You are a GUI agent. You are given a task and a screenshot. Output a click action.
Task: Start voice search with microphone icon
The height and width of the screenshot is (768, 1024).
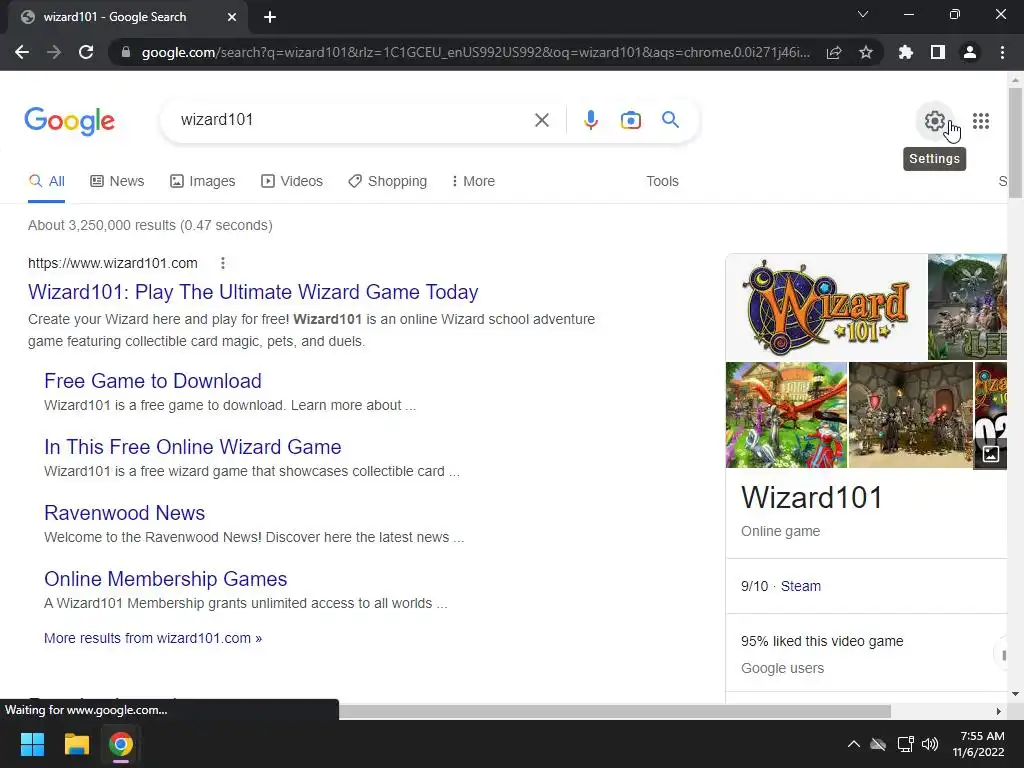(x=590, y=120)
